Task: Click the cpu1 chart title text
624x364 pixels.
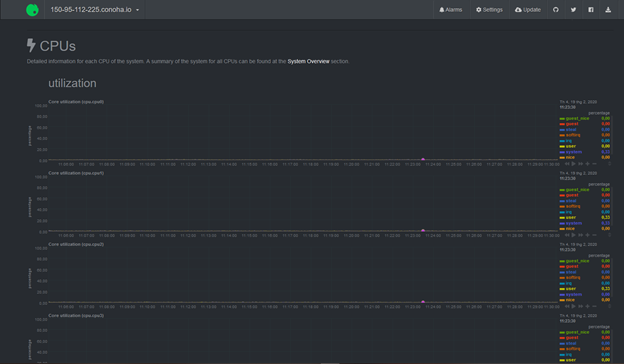Action: [76, 173]
